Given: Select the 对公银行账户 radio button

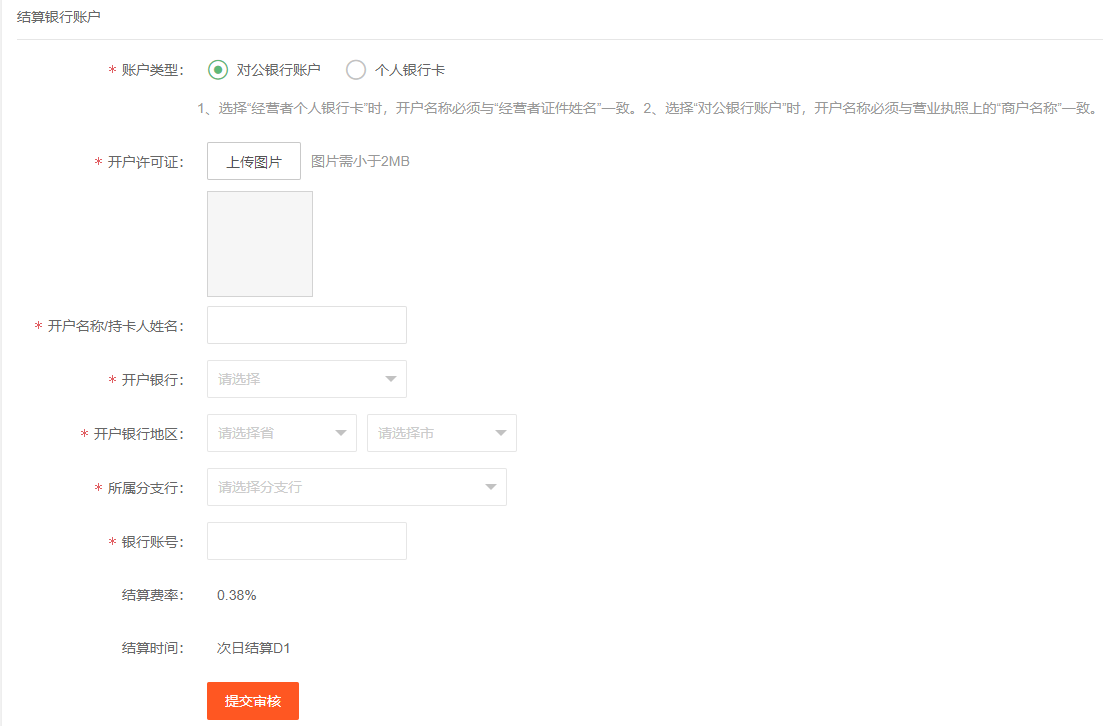Looking at the screenshot, I should pyautogui.click(x=218, y=70).
